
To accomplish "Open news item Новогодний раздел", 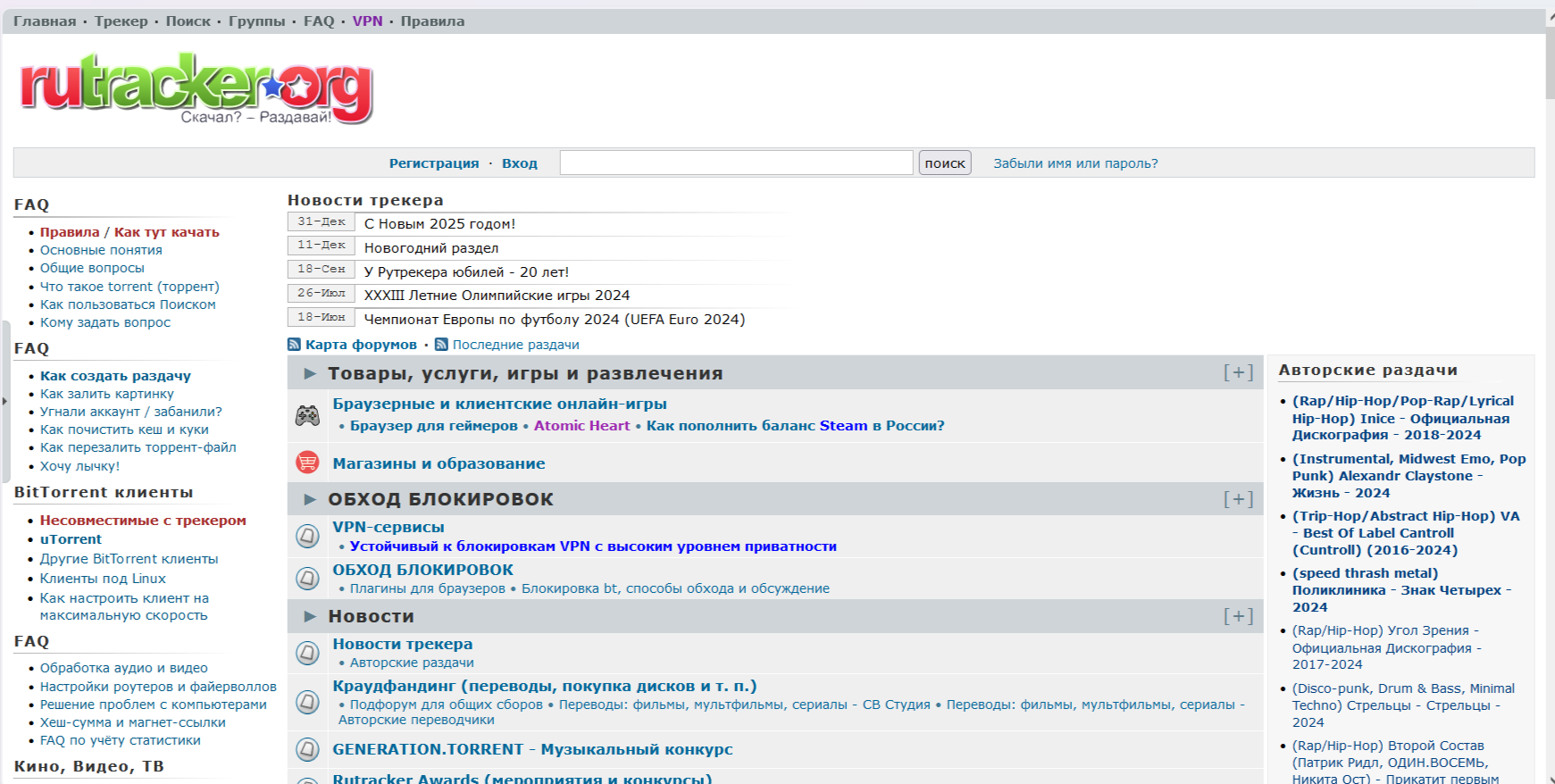I will (x=431, y=248).
